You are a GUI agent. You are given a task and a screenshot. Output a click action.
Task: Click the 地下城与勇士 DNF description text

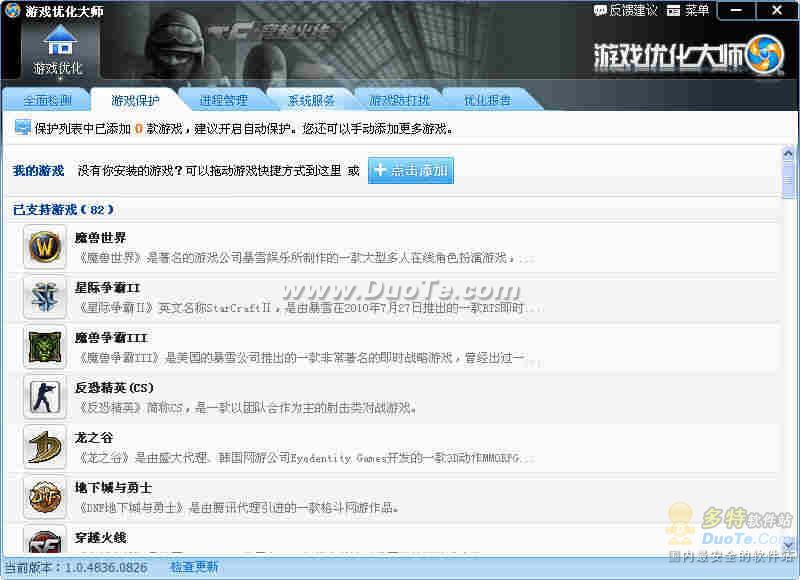(x=238, y=508)
